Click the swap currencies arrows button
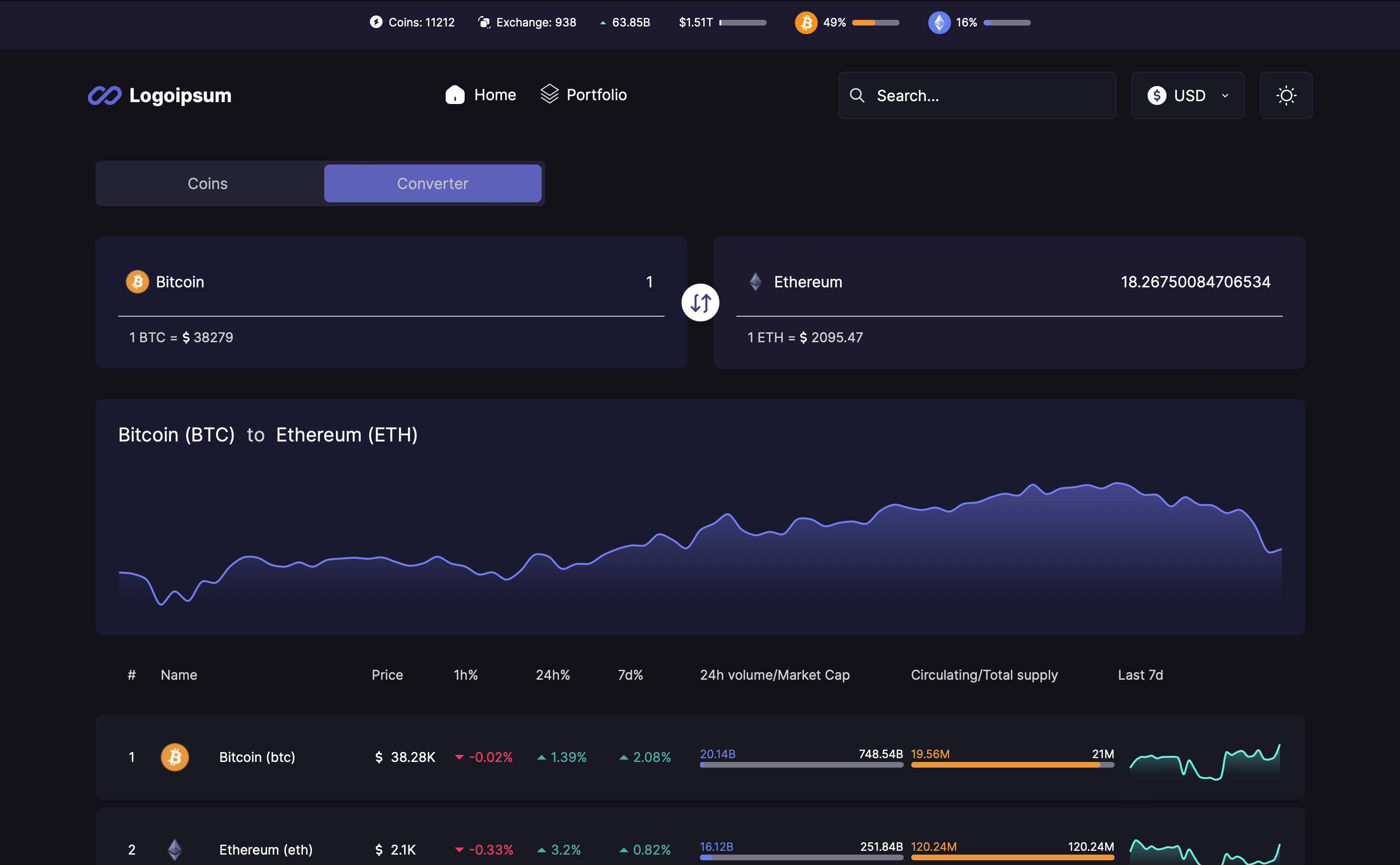This screenshot has height=865, width=1400. pos(700,302)
